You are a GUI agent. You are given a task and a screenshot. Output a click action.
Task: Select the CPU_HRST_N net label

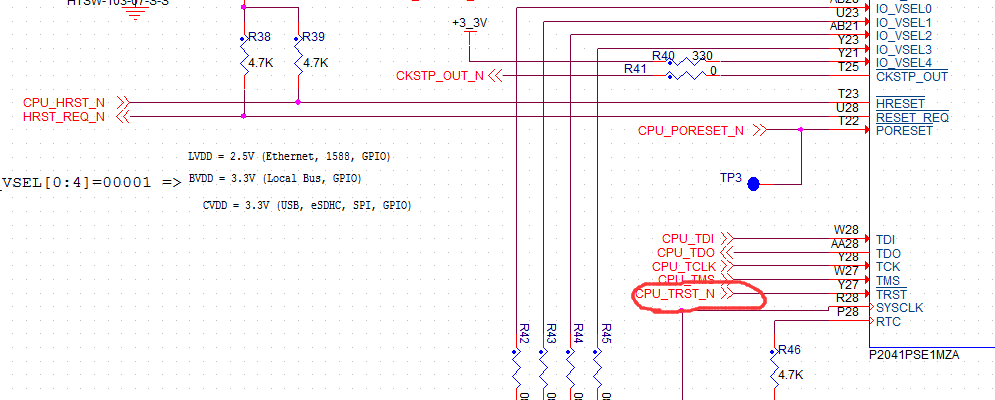click(x=64, y=103)
